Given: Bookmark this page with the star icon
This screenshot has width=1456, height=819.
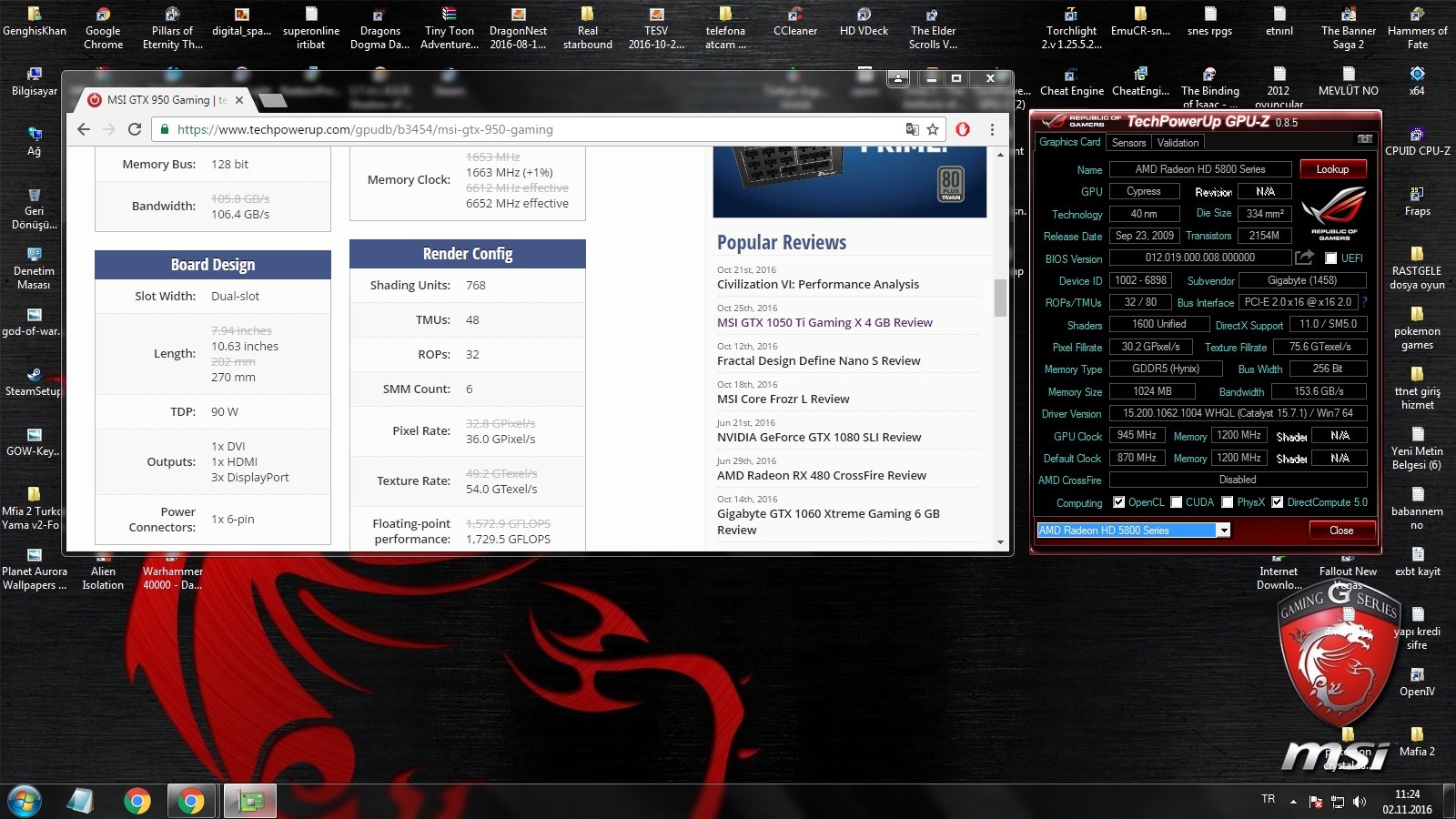Looking at the screenshot, I should pos(933,129).
